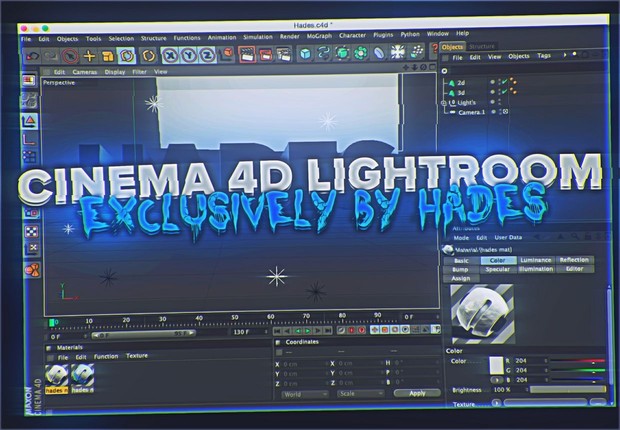The width and height of the screenshot is (620, 430).
Task: Click the Apply button
Action: point(417,393)
